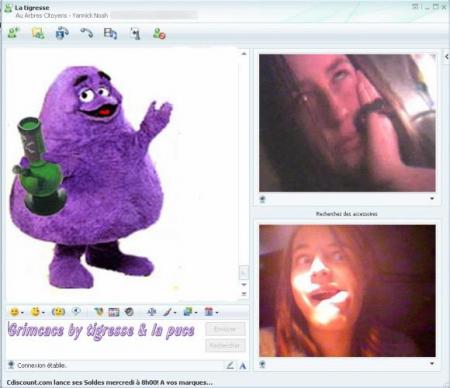Open the activities sharing icon
Image resolution: width=450 pixels, height=388 pixels.
click(x=110, y=33)
